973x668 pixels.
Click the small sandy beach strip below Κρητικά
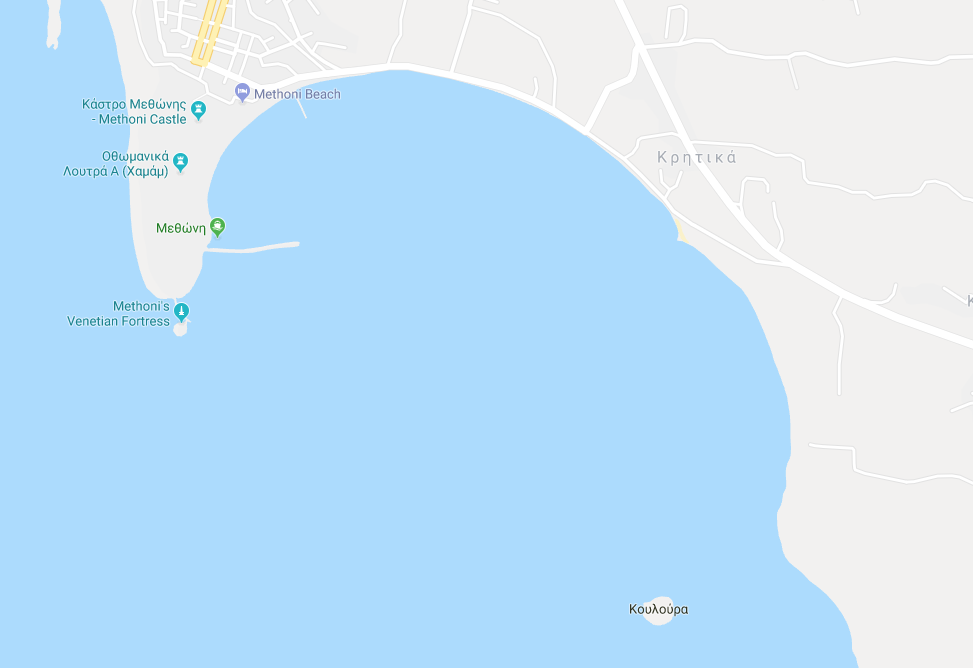(x=679, y=229)
